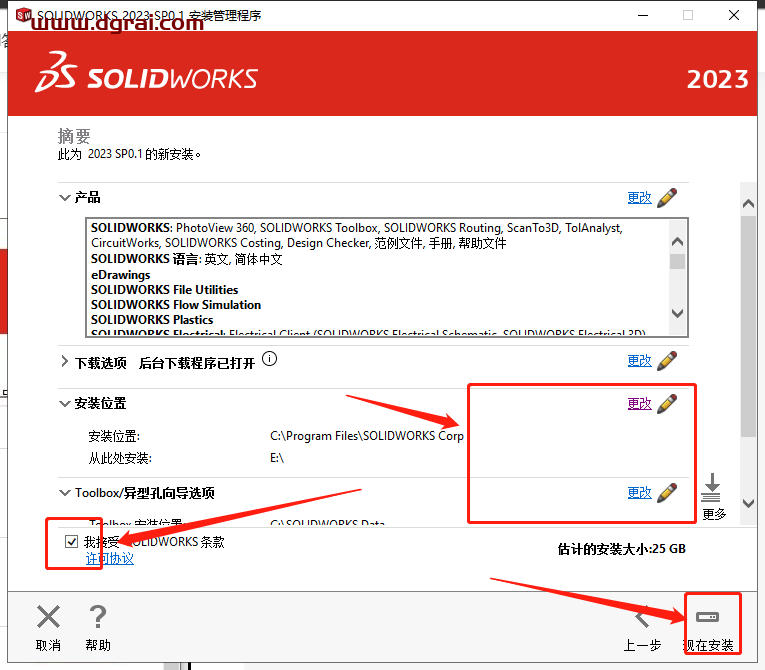This screenshot has height=670, width=765.
Task: Click 更改 link for 安装位置
Action: [x=640, y=404]
